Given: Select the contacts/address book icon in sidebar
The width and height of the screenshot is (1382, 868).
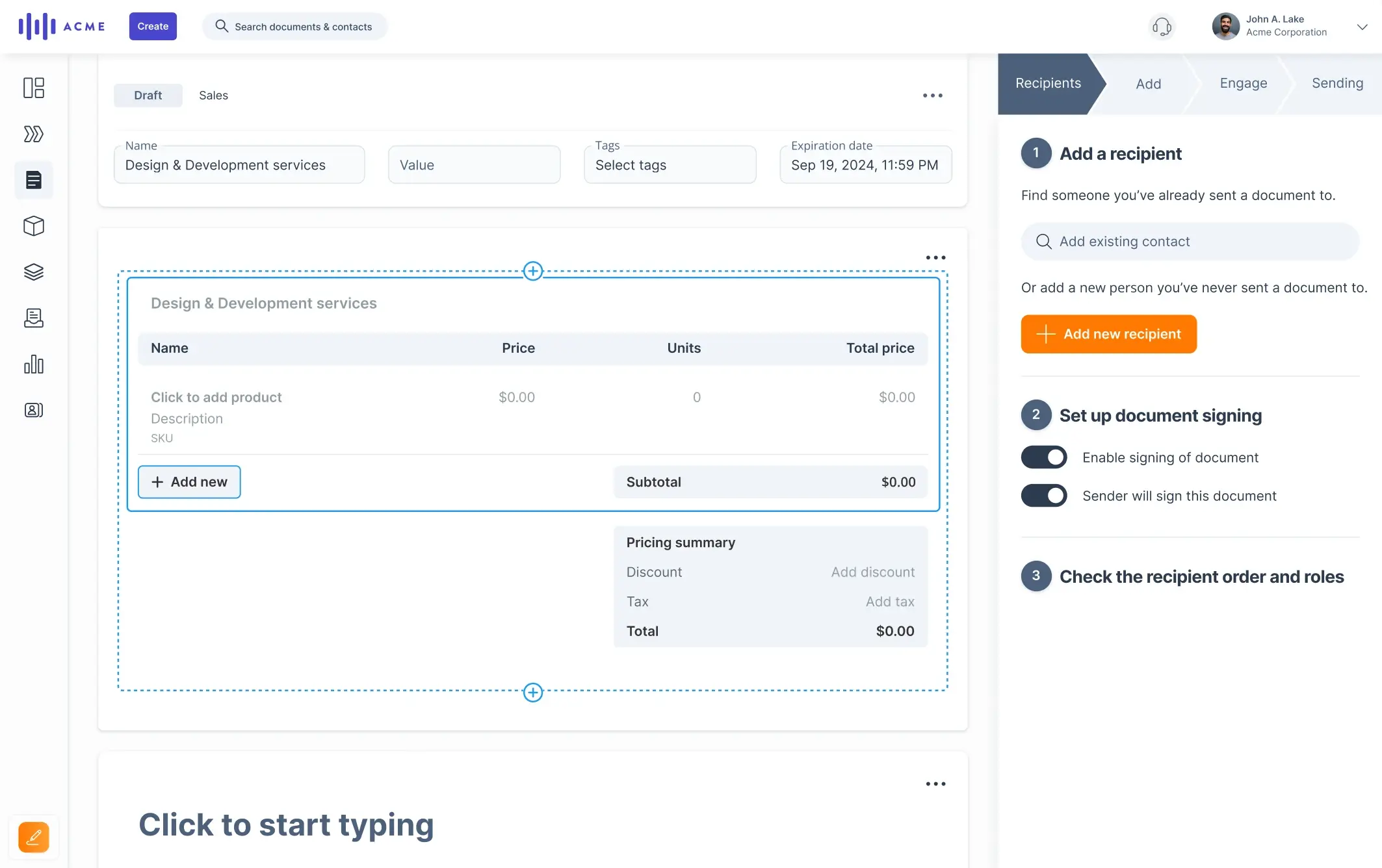Looking at the screenshot, I should pos(34,410).
